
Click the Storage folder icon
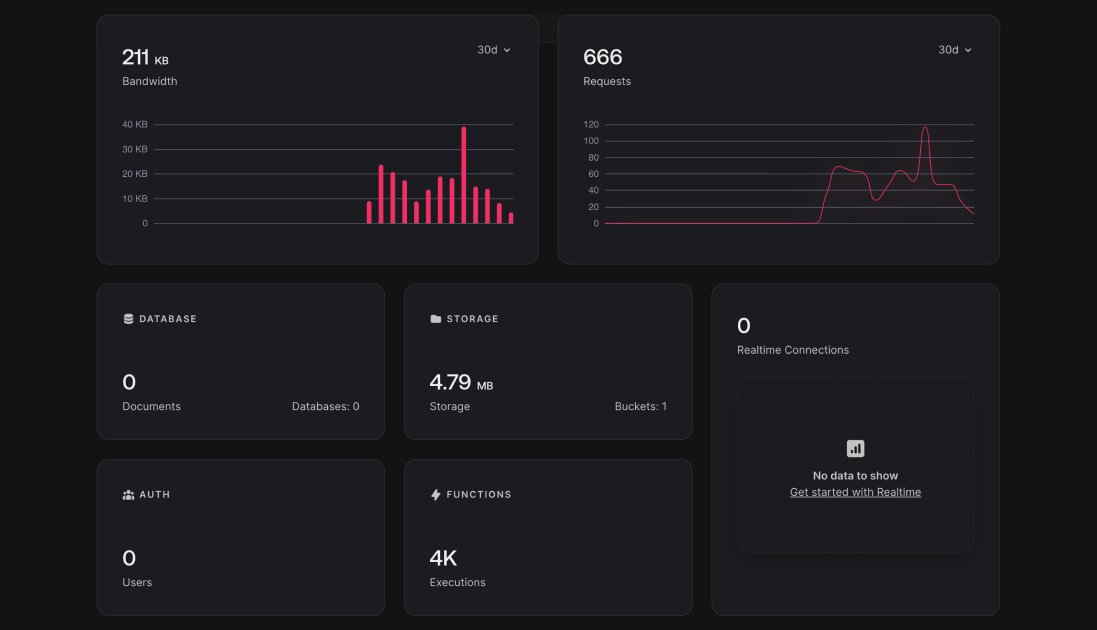tap(436, 319)
